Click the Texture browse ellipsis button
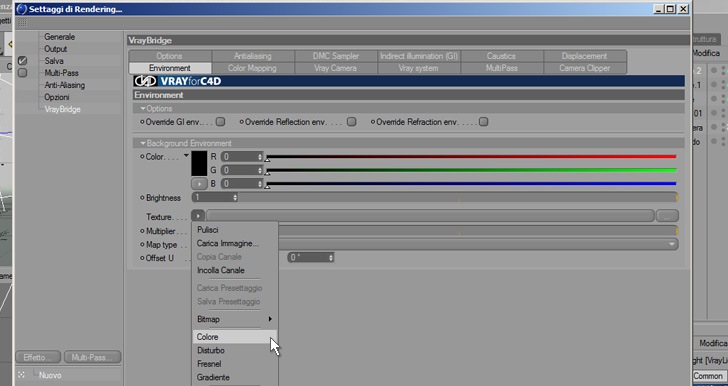Image resolution: width=728 pixels, height=386 pixels. 667,216
